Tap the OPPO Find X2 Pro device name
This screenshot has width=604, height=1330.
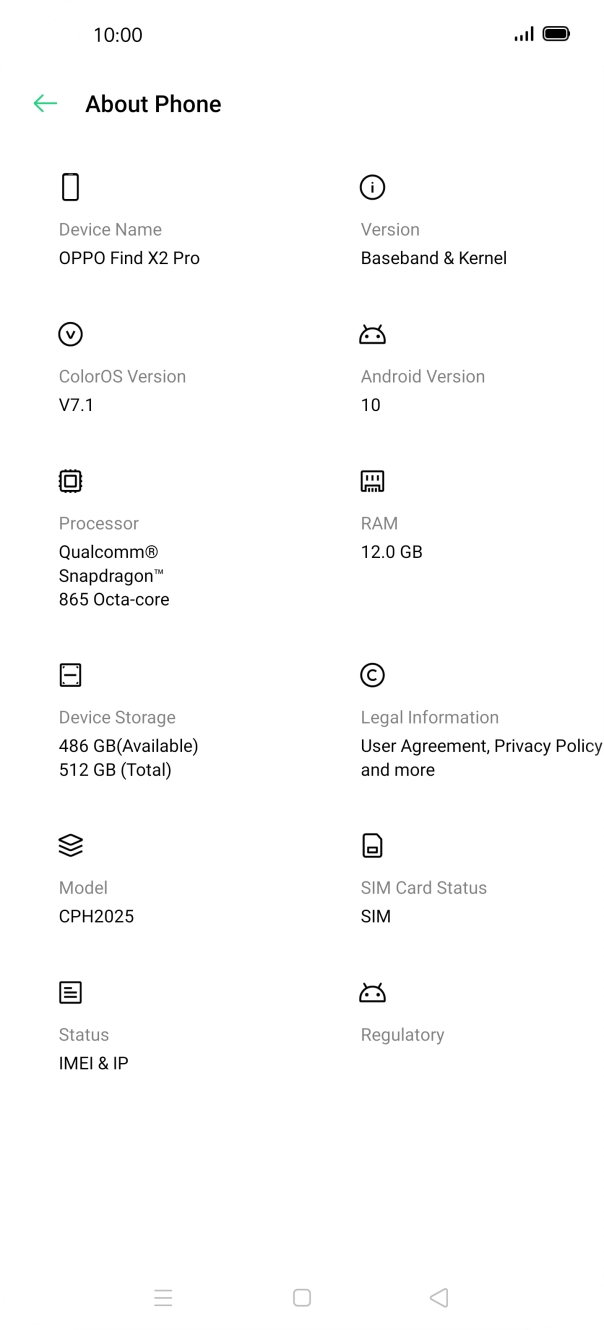pyautogui.click(x=129, y=258)
